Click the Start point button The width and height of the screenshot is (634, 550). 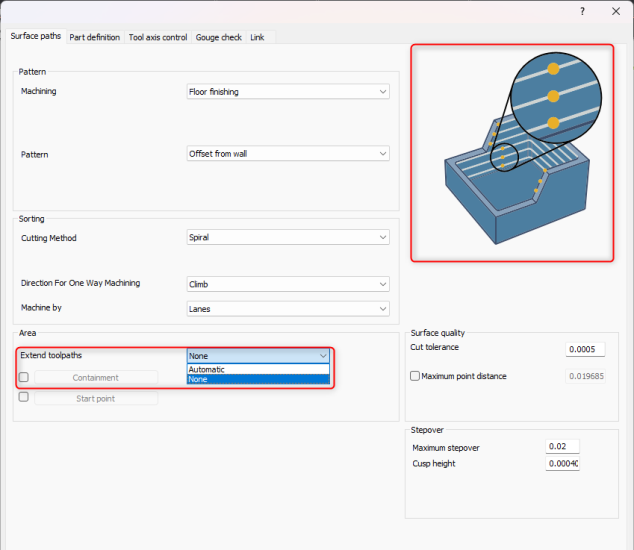96,398
